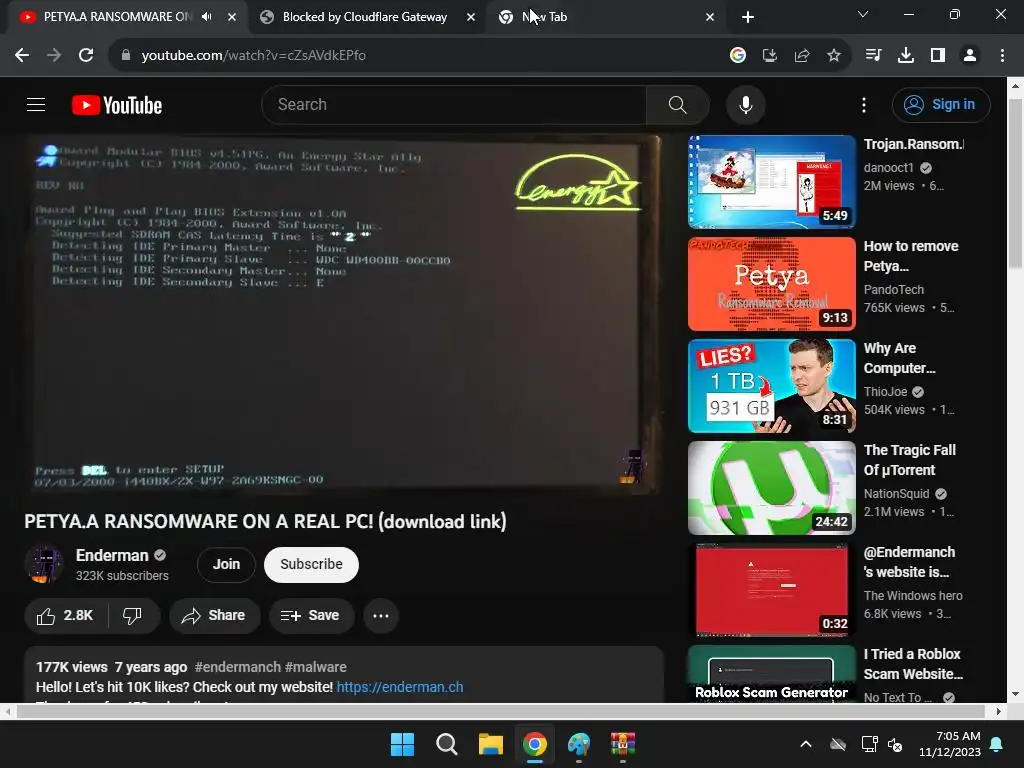
Task: Go back with the browser back arrow
Action: pos(22,56)
